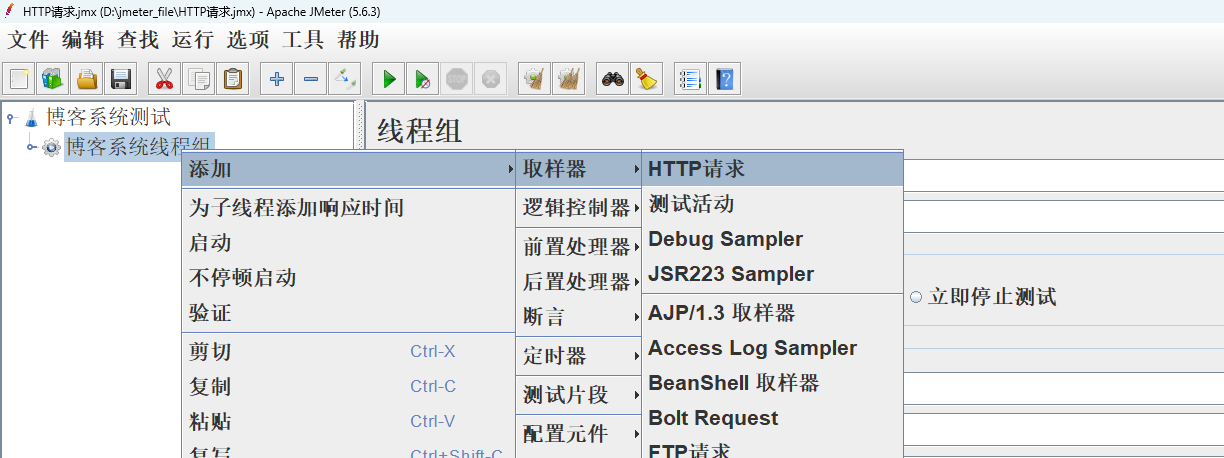The image size is (1224, 458).
Task: Click the test plan flask icon
Action: pyautogui.click(x=32, y=118)
